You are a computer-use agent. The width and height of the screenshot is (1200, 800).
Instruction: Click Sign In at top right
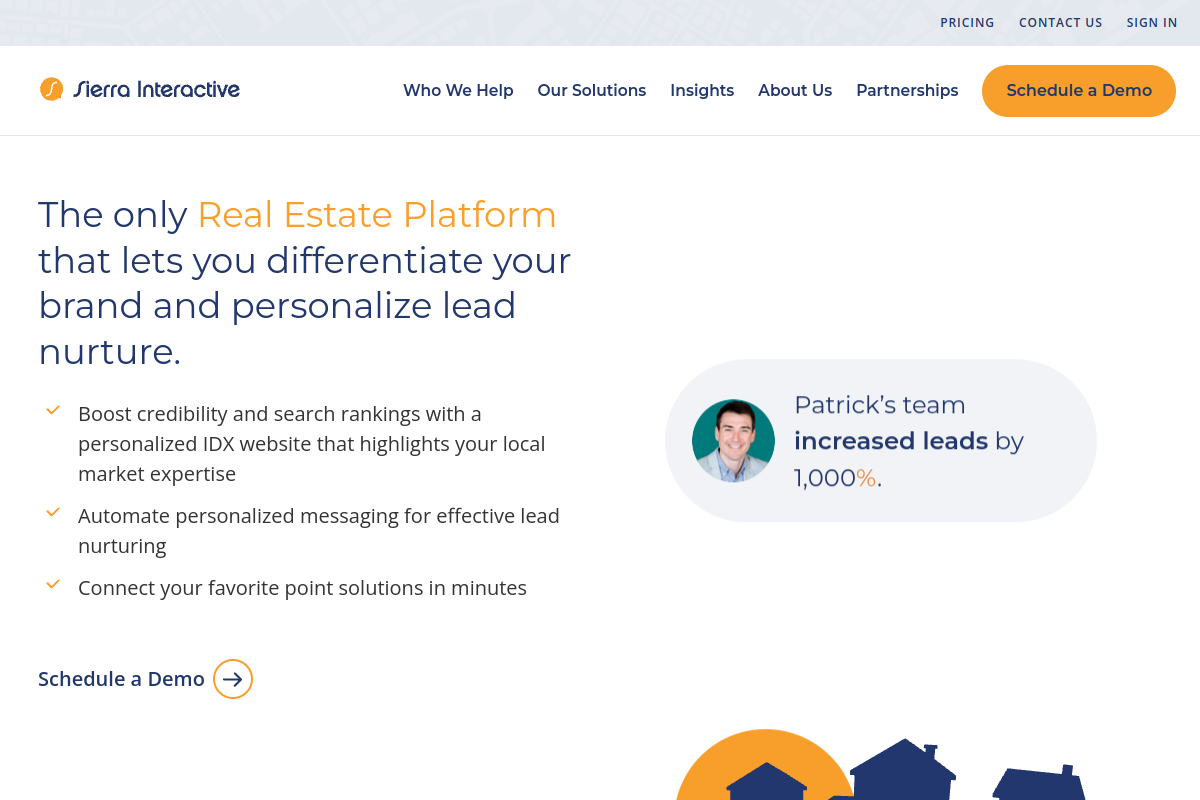click(x=1152, y=22)
